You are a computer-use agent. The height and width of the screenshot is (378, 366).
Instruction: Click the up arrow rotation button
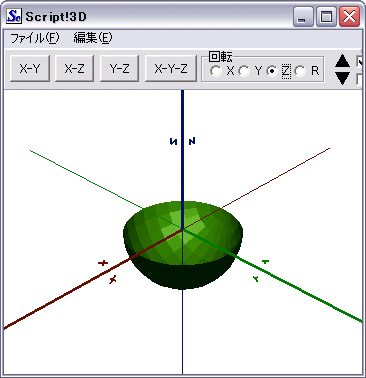(x=342, y=62)
